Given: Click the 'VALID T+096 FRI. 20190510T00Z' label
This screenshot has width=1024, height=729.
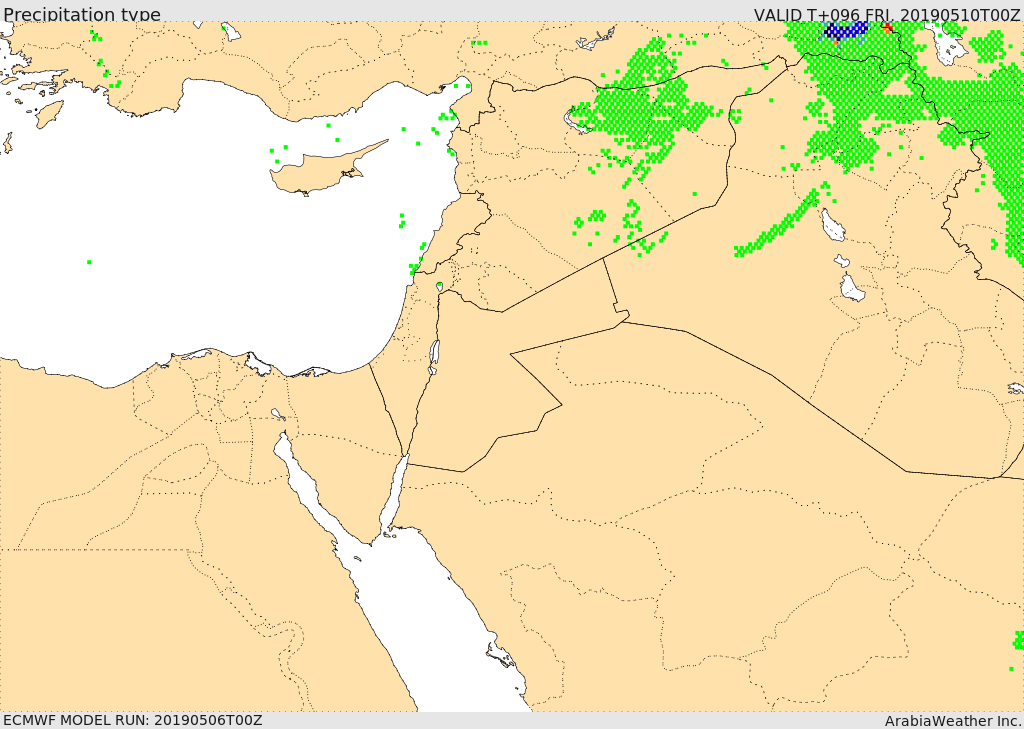Looking at the screenshot, I should [887, 14].
